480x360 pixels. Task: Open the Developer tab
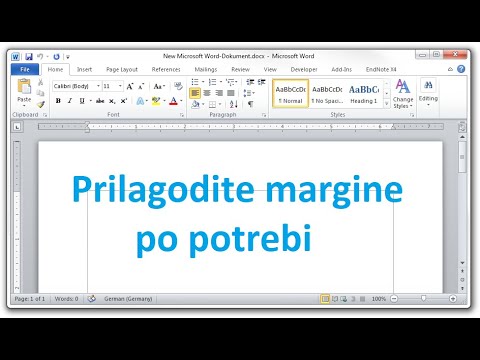[x=304, y=69]
